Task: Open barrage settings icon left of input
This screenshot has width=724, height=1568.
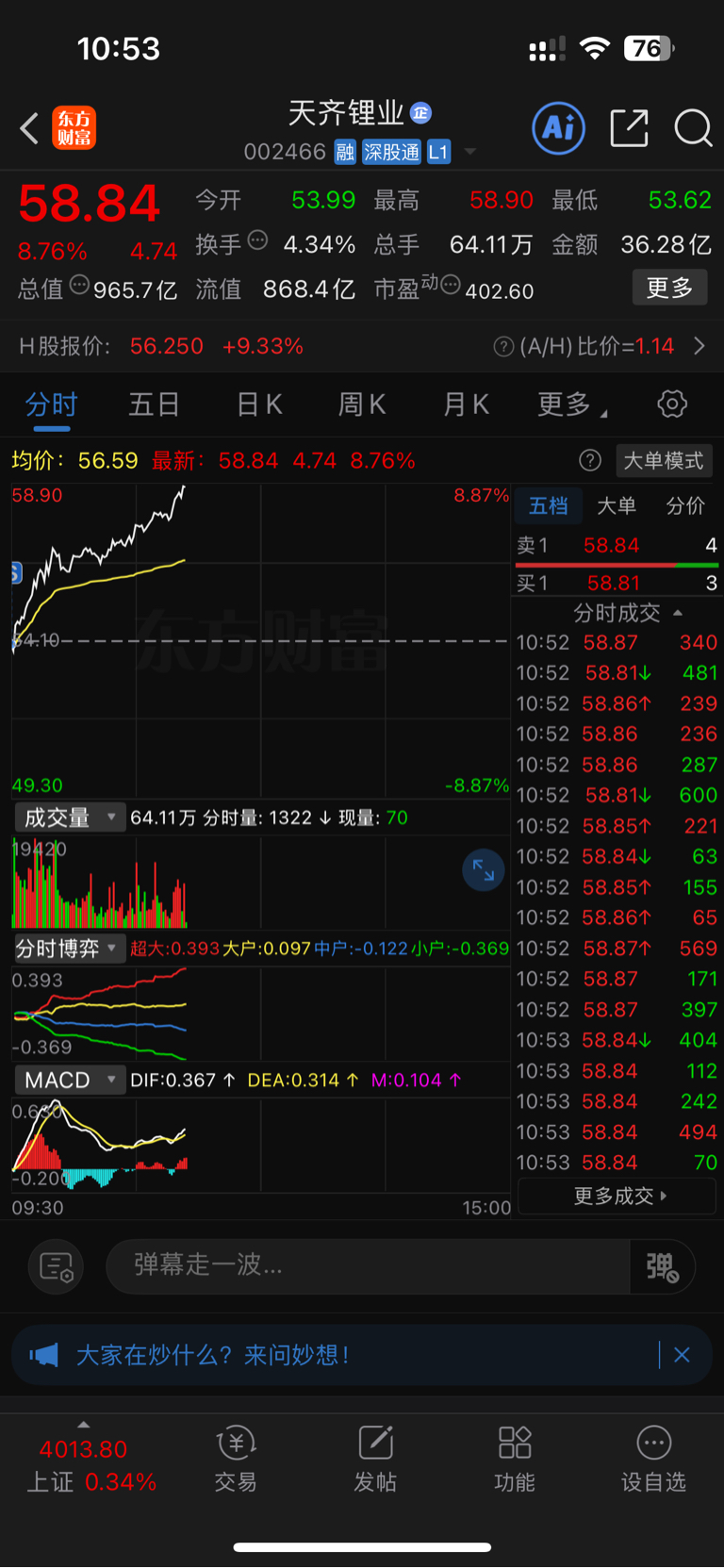Action: (x=57, y=1267)
